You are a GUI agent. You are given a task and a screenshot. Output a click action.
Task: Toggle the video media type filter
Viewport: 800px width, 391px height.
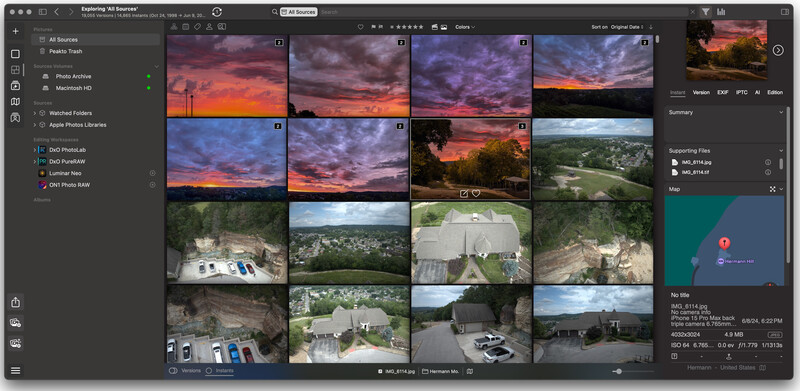point(435,27)
